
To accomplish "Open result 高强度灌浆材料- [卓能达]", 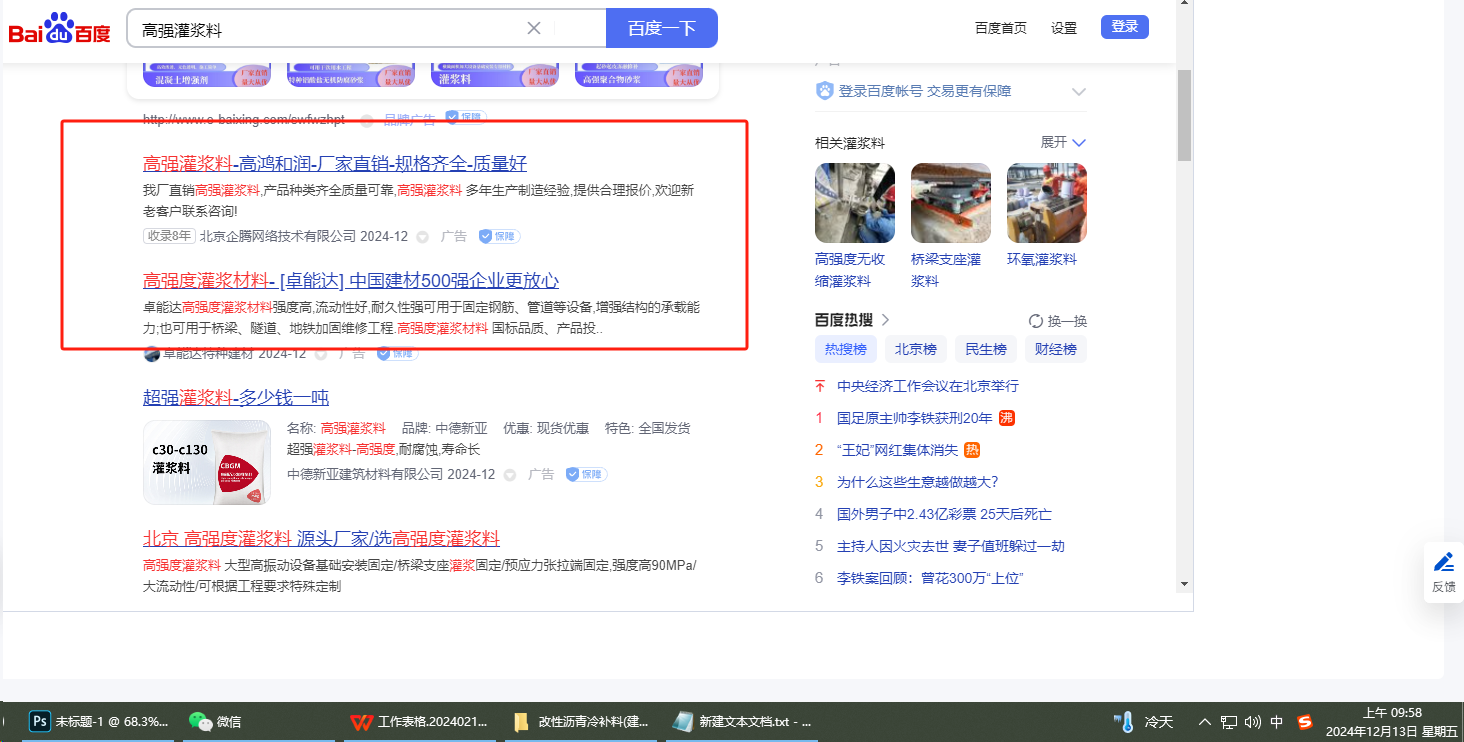I will point(351,280).
